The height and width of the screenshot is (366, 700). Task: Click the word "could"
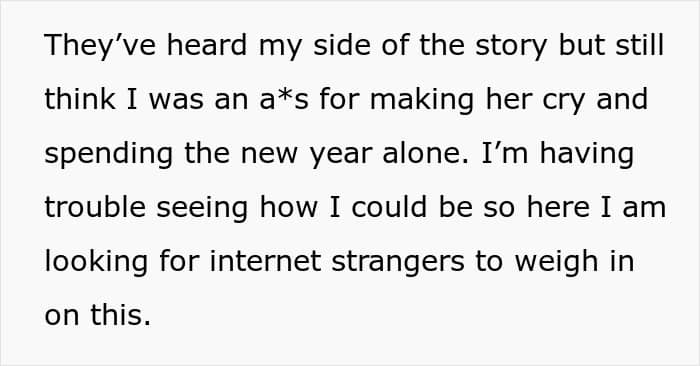pyautogui.click(x=389, y=207)
